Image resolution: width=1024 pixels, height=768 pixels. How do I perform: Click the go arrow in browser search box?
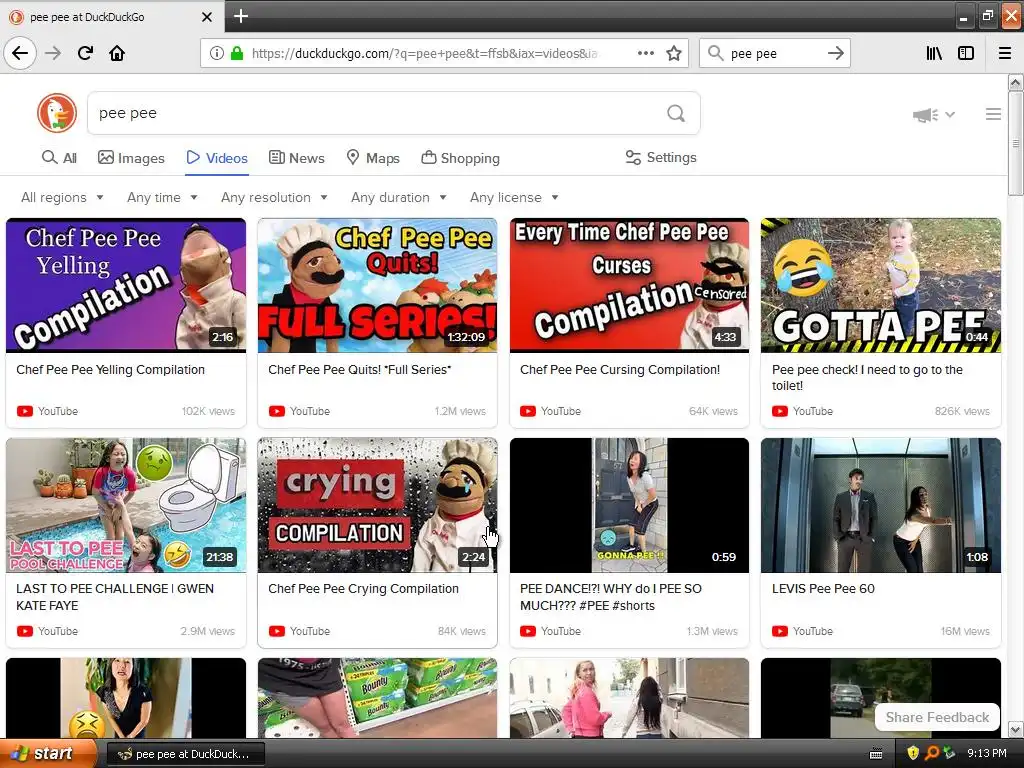[835, 53]
